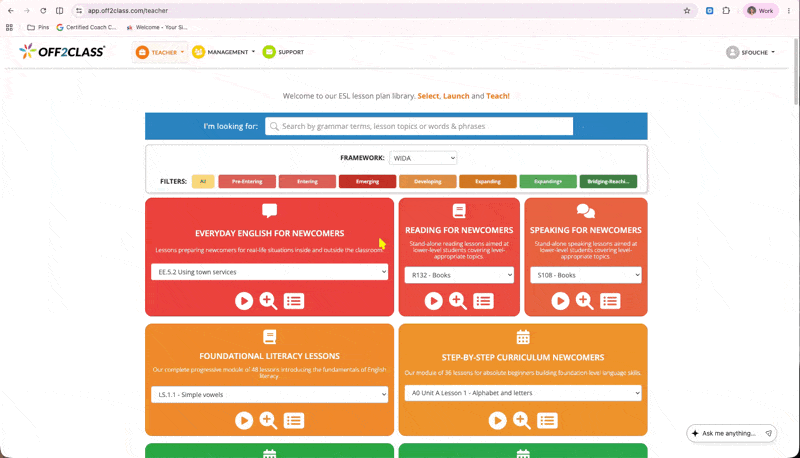Bookmark this page with the star icon
The width and height of the screenshot is (800, 458).
[x=687, y=11]
